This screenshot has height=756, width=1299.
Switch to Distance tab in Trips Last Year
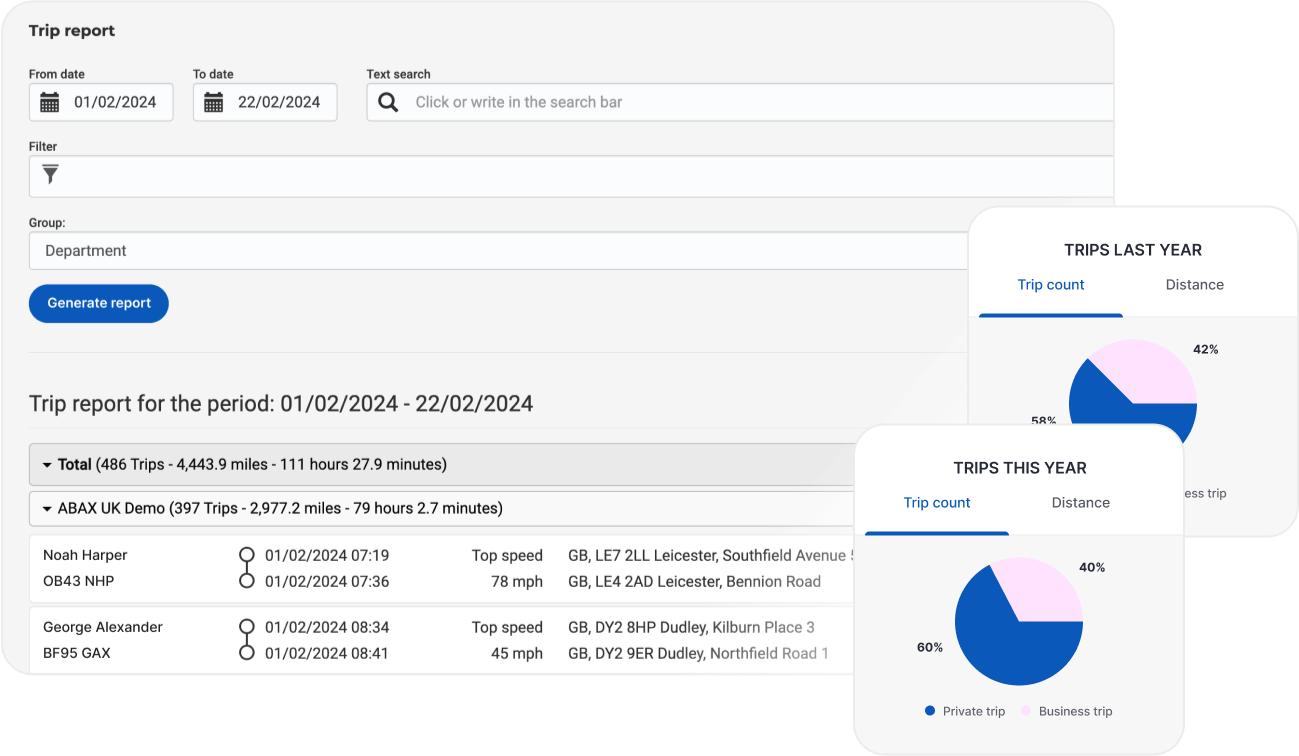[x=1194, y=285]
